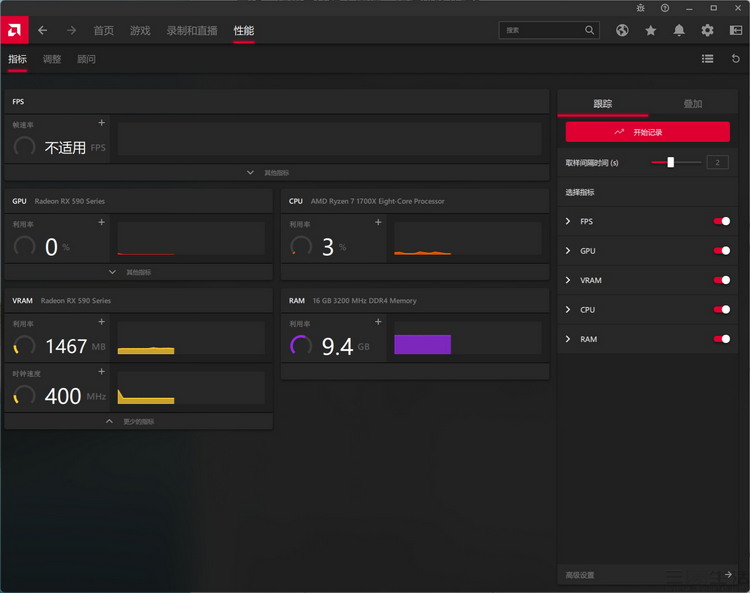Open the web browser globe icon
The height and width of the screenshot is (593, 750).
[622, 31]
